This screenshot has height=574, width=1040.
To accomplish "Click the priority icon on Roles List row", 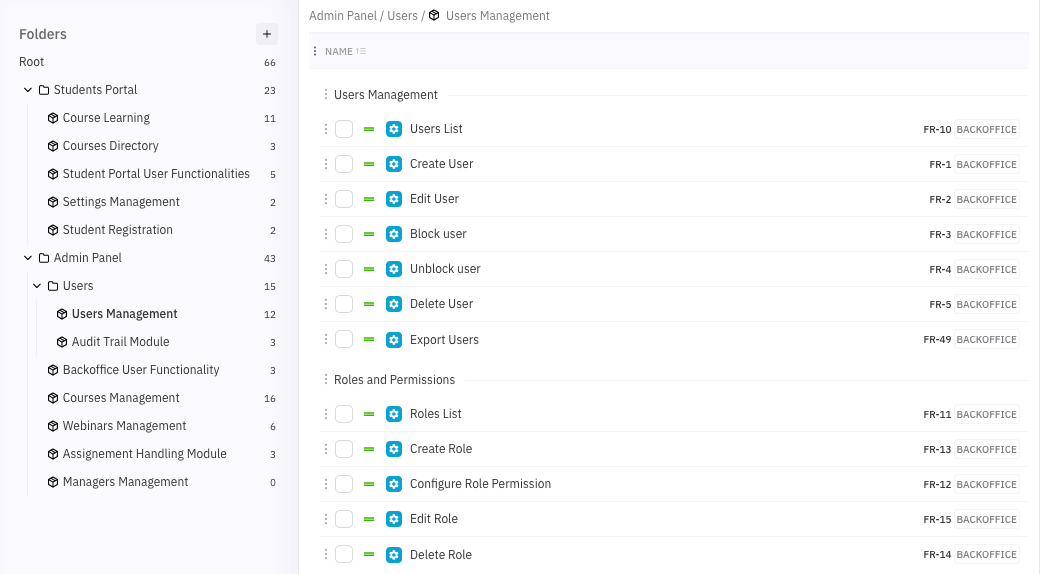I will 369,414.
